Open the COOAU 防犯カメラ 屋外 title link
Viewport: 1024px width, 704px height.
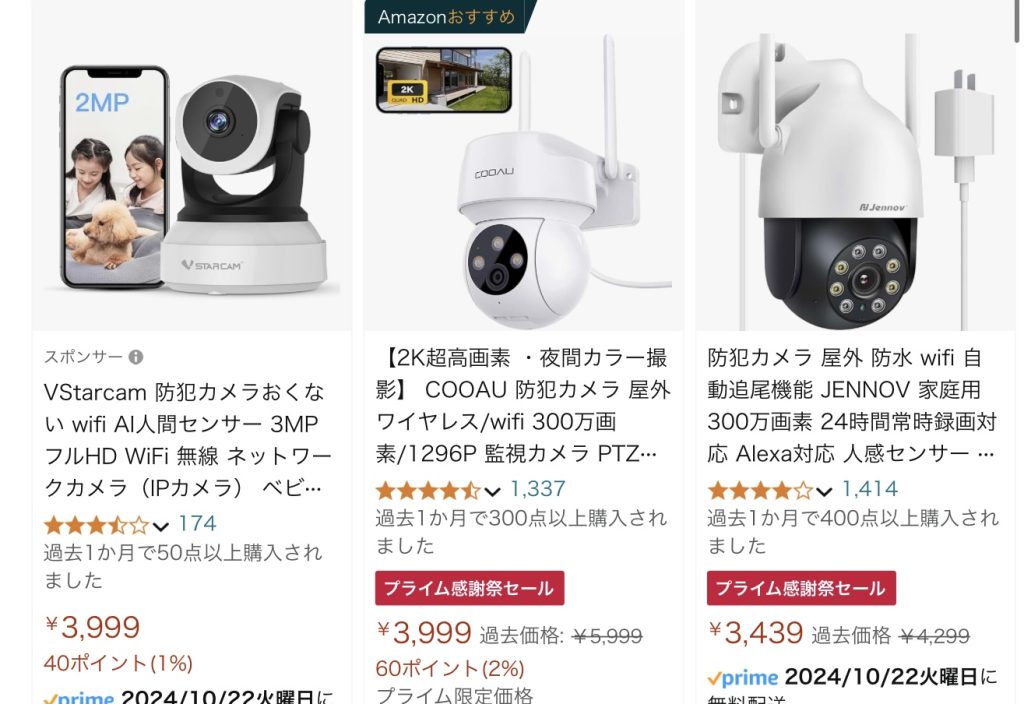522,406
